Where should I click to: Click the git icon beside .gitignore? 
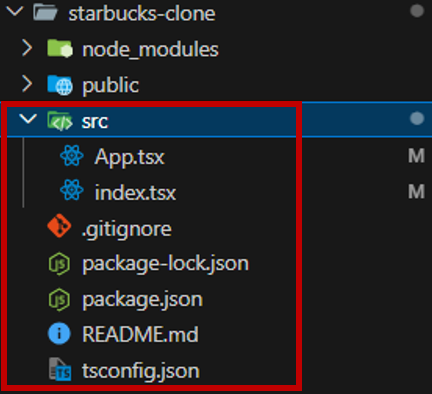click(59, 226)
